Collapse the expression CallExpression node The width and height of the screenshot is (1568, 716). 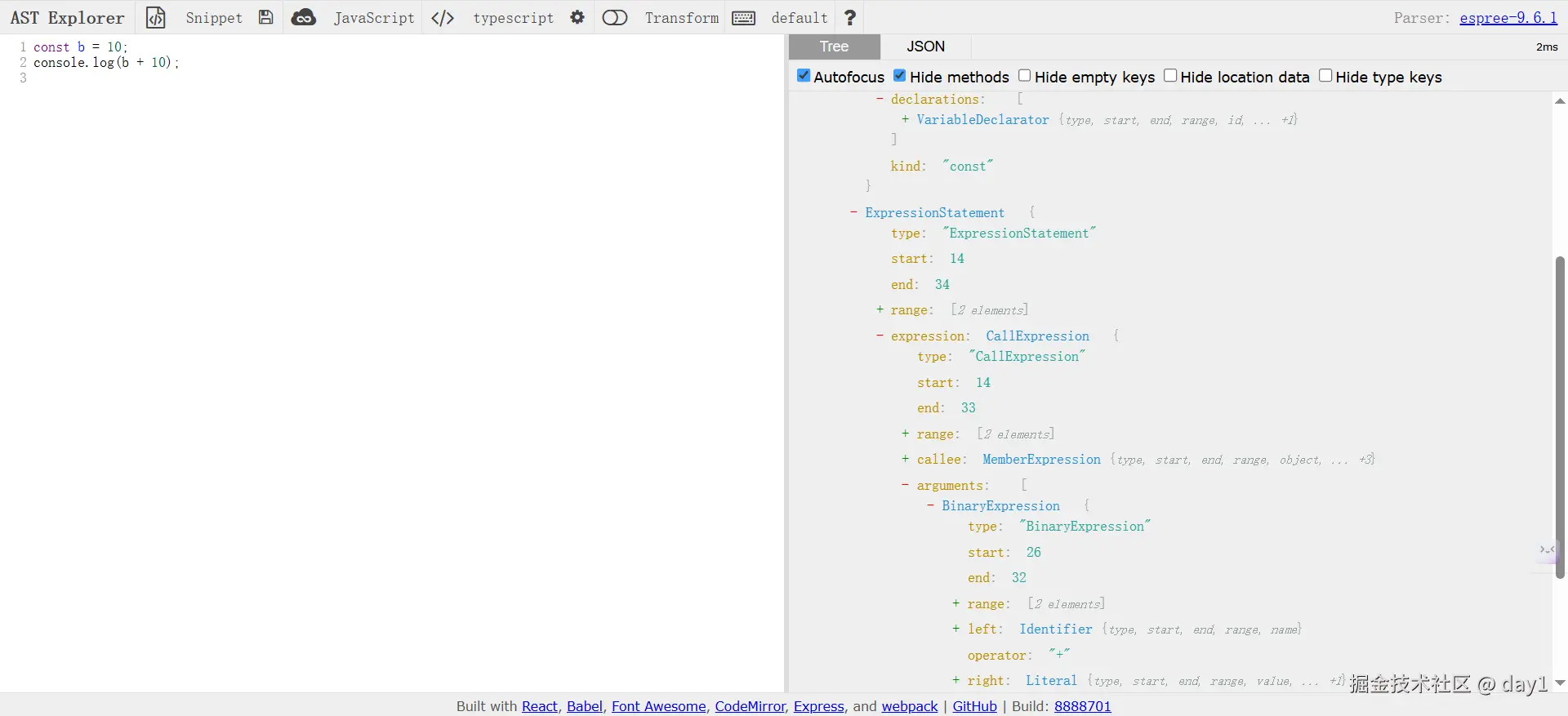click(x=880, y=336)
